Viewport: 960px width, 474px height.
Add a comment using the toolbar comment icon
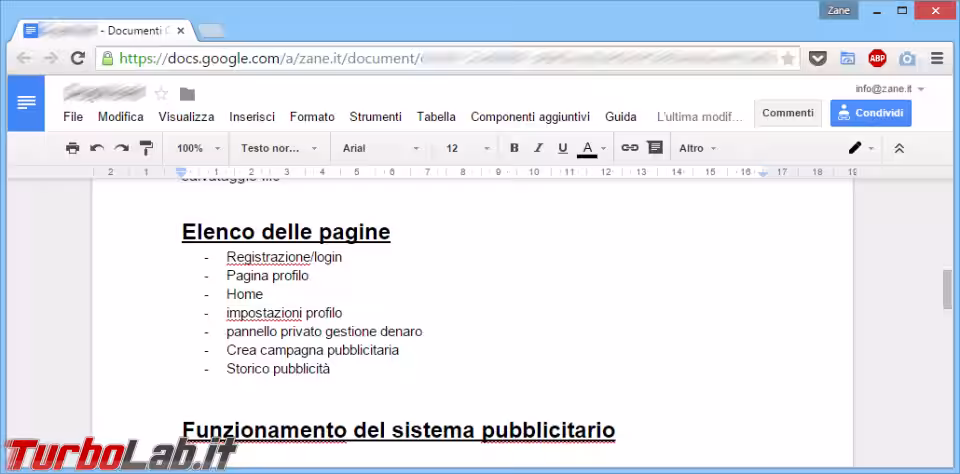click(655, 148)
